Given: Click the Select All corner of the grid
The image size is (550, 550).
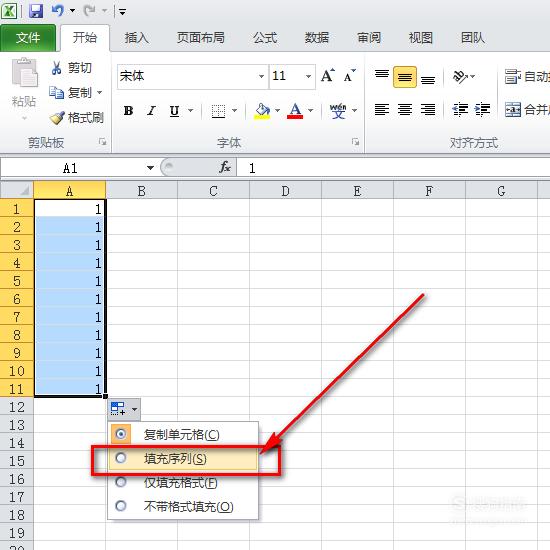Looking at the screenshot, I should [x=17, y=190].
